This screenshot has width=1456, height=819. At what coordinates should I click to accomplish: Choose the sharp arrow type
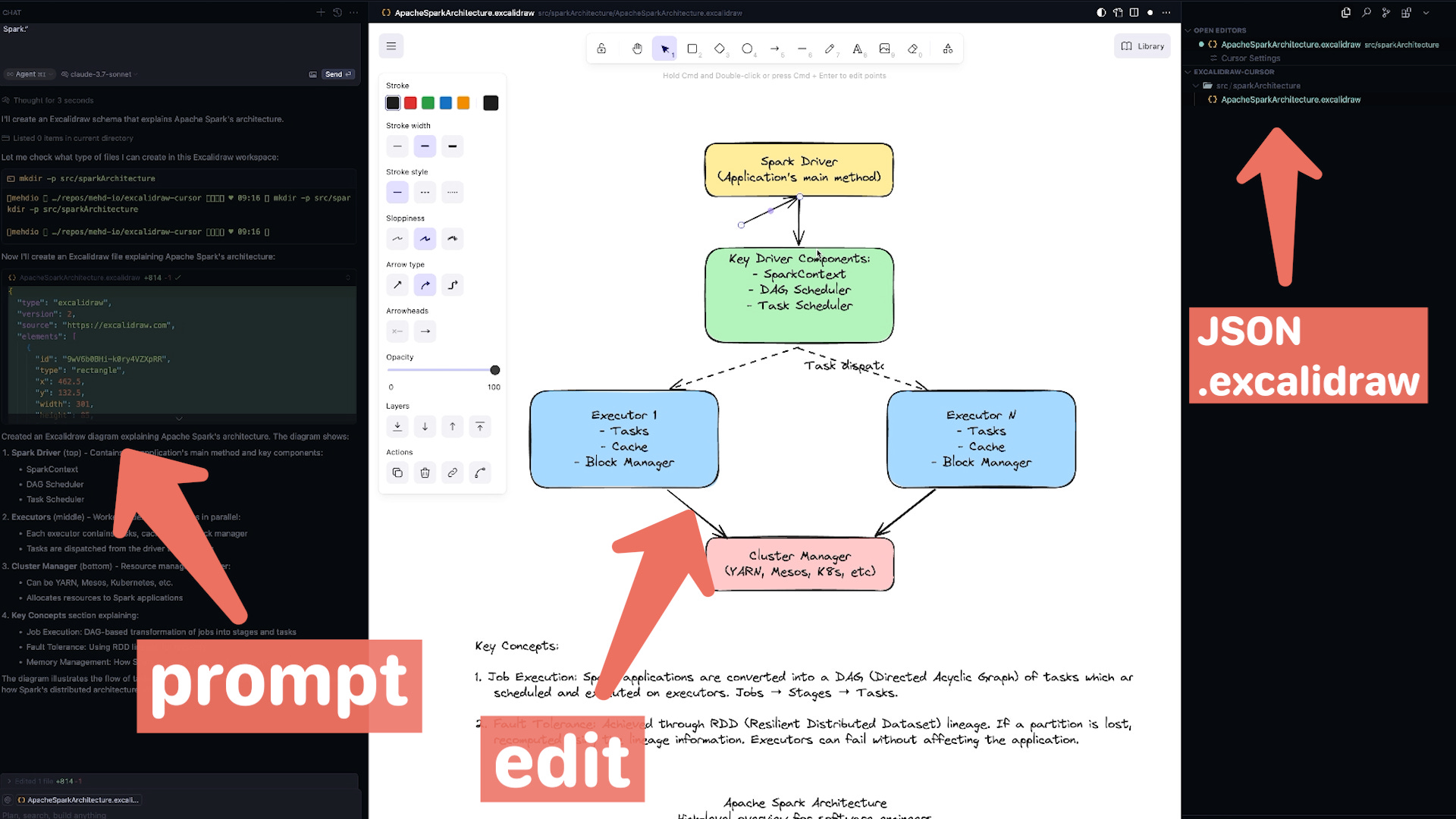(x=397, y=285)
